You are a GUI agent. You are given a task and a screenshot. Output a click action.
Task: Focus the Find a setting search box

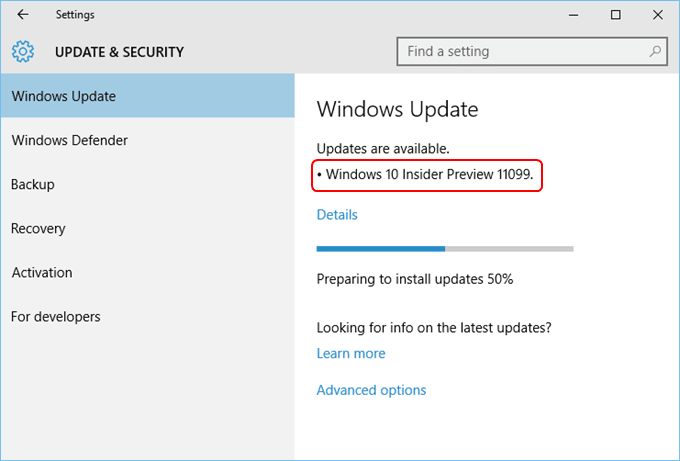532,52
